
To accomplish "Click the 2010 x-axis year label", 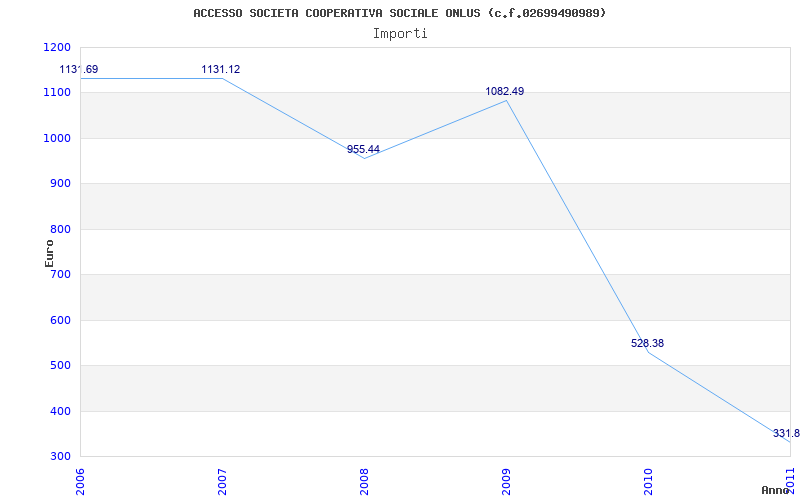I will (648, 481).
